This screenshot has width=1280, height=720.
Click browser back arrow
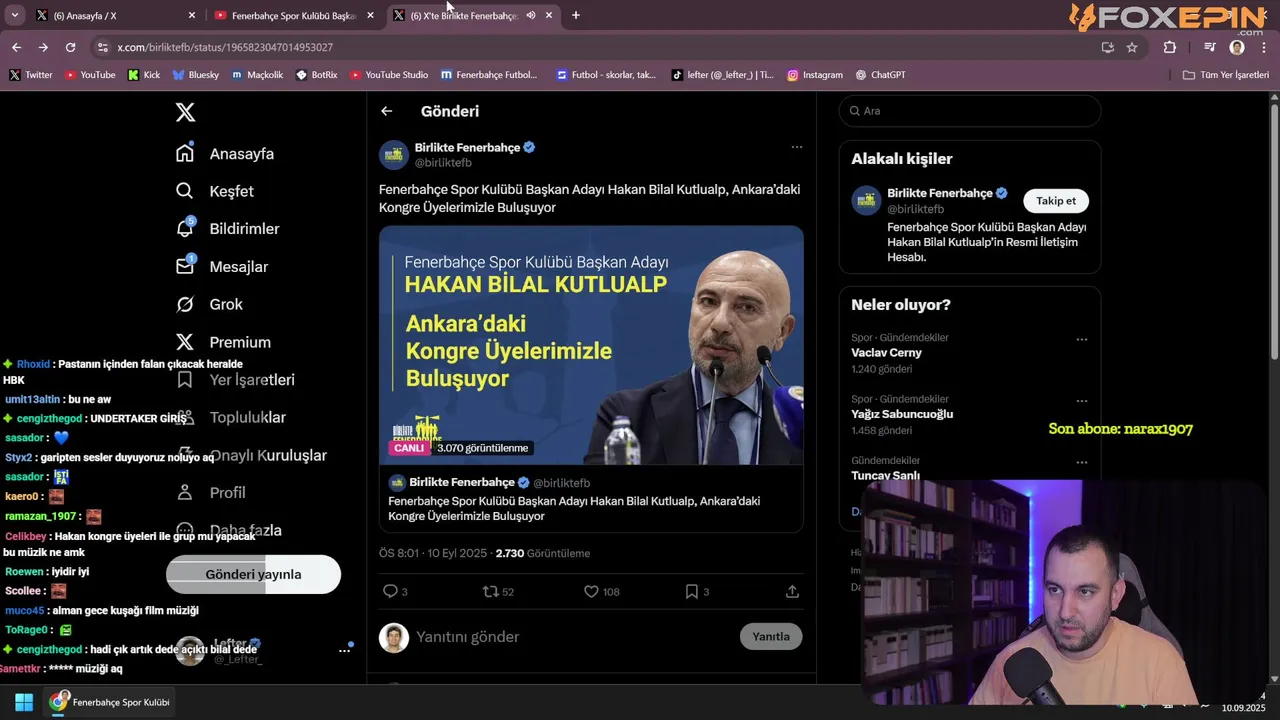[16, 47]
